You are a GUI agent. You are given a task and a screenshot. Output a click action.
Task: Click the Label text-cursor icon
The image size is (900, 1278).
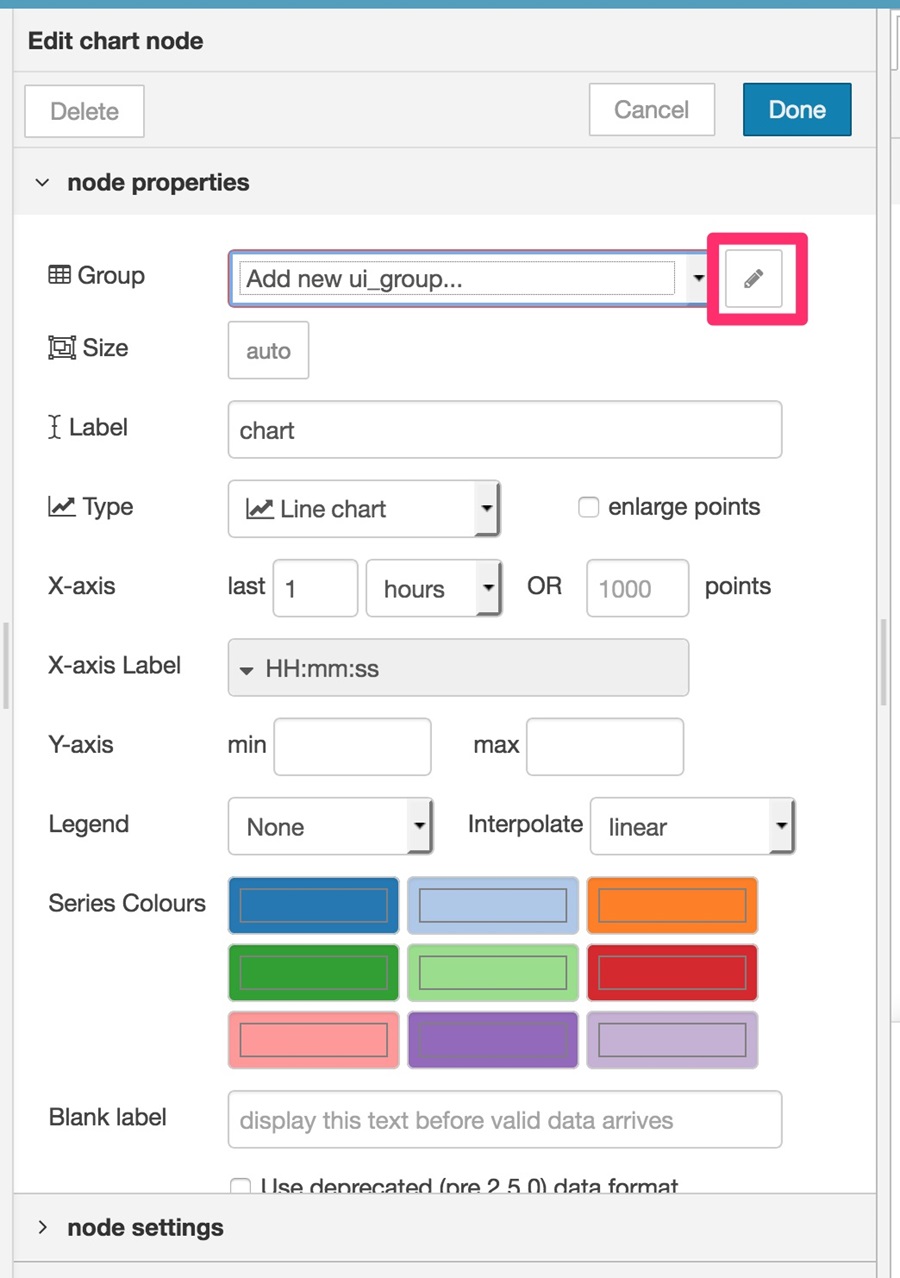[x=55, y=428]
